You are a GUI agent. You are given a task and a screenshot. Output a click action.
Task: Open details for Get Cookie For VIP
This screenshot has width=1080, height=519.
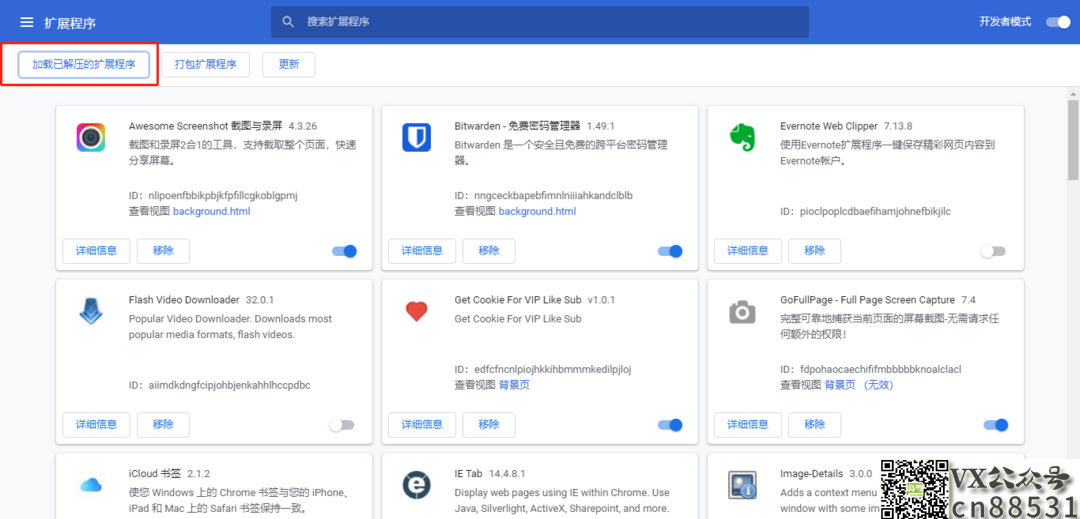point(422,425)
